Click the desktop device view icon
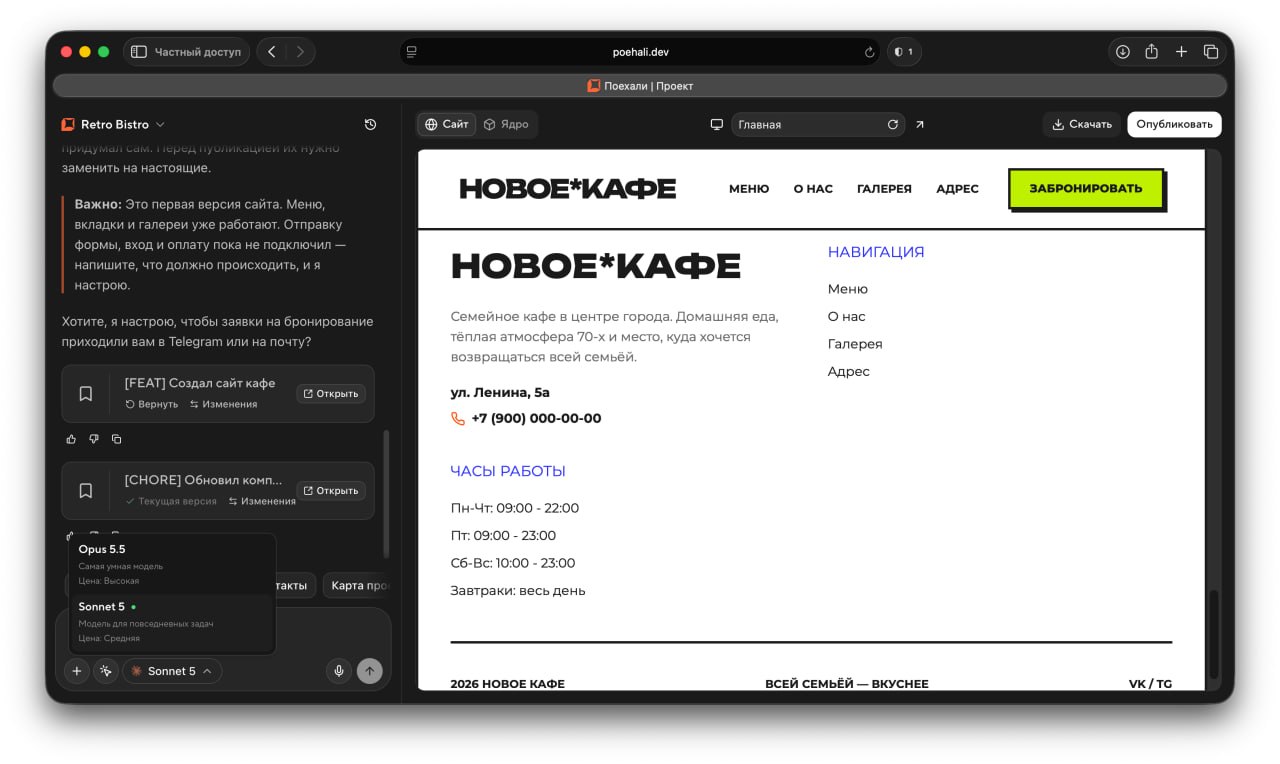Viewport: 1280px width, 764px height. tap(716, 125)
